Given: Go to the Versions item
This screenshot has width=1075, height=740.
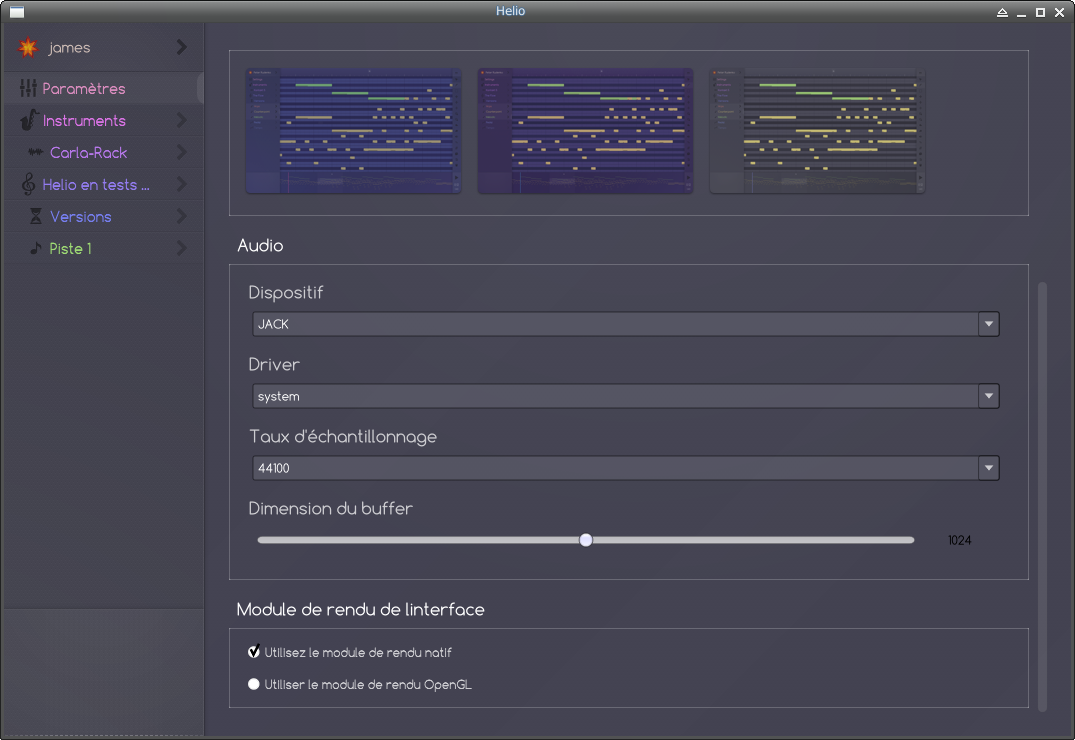Looking at the screenshot, I should coord(103,217).
